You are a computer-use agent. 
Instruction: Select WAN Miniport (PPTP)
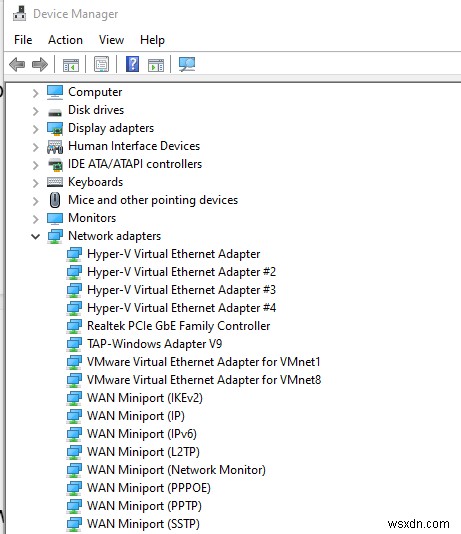(144, 506)
